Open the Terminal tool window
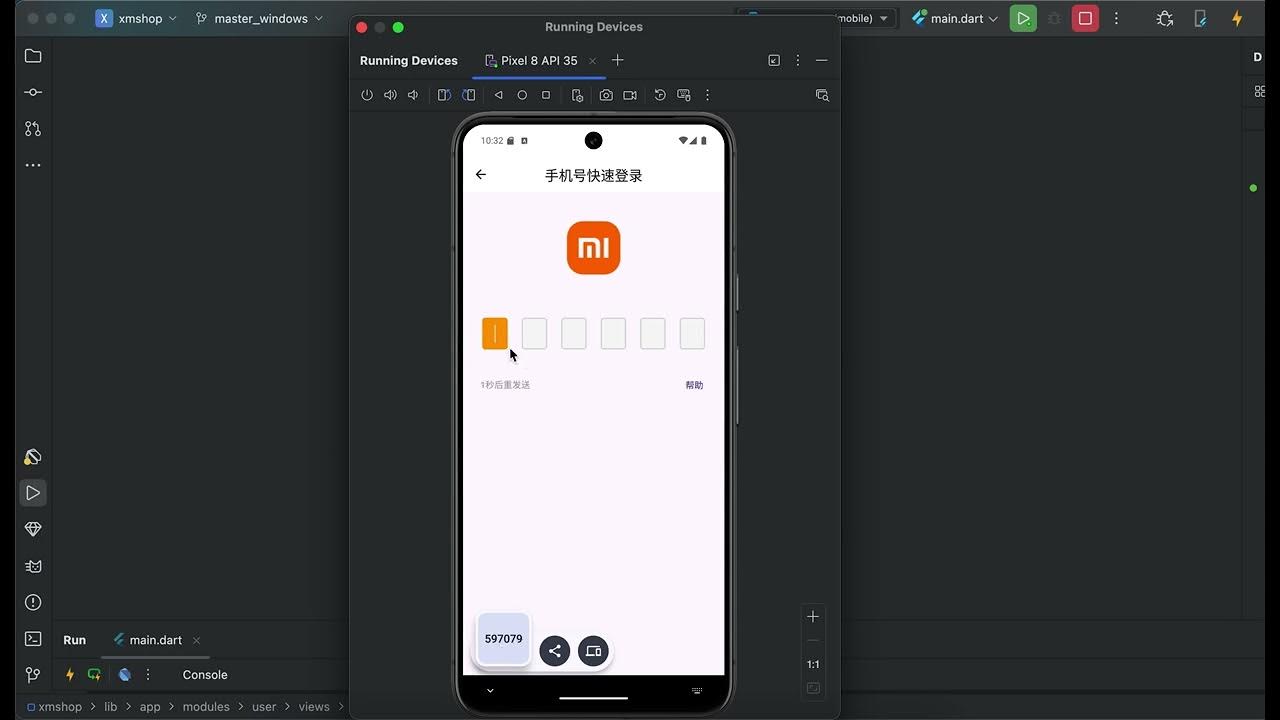1280x720 pixels. coord(33,638)
